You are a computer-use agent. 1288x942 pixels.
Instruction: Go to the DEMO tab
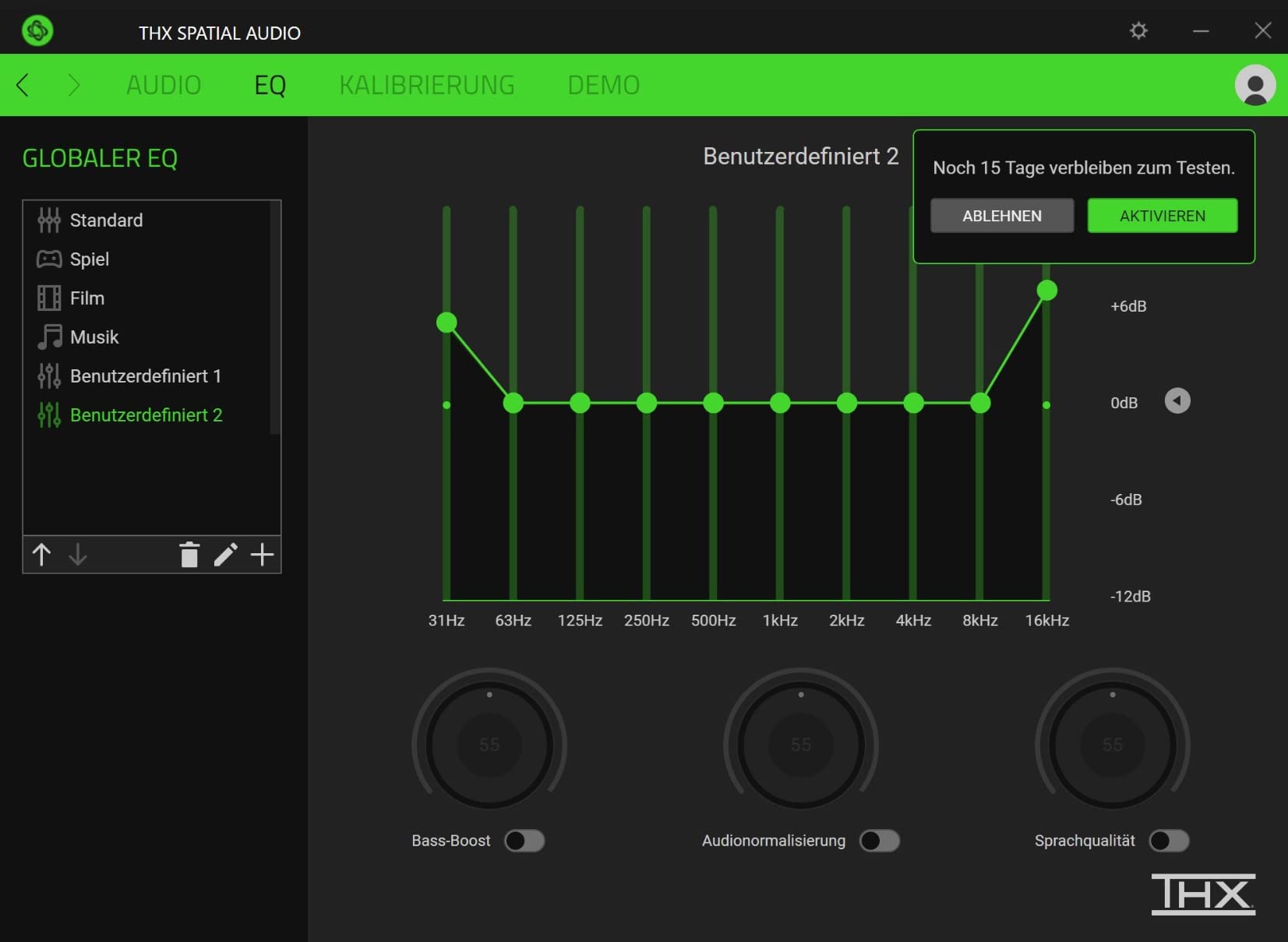point(604,85)
